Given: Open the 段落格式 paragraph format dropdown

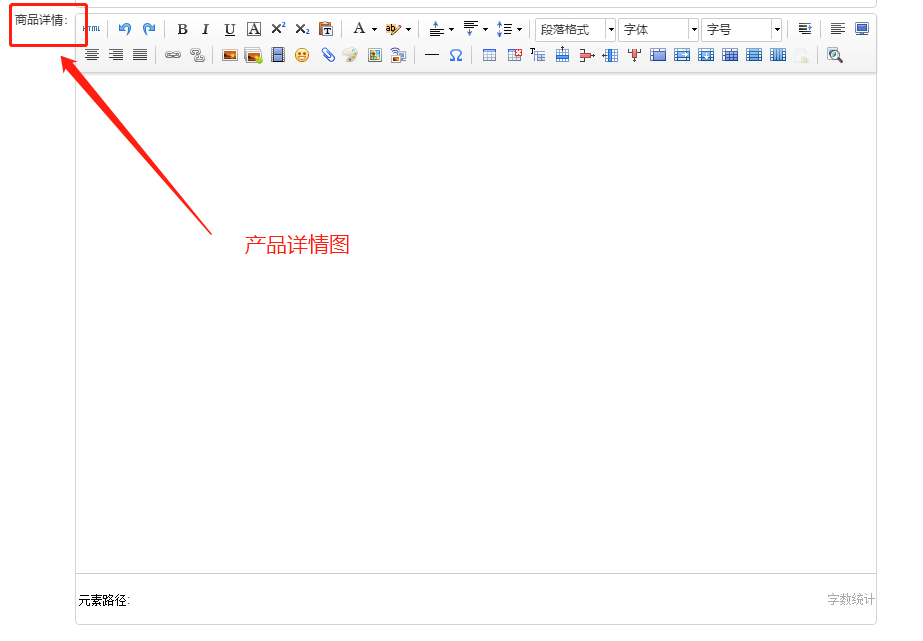Looking at the screenshot, I should click(x=575, y=29).
